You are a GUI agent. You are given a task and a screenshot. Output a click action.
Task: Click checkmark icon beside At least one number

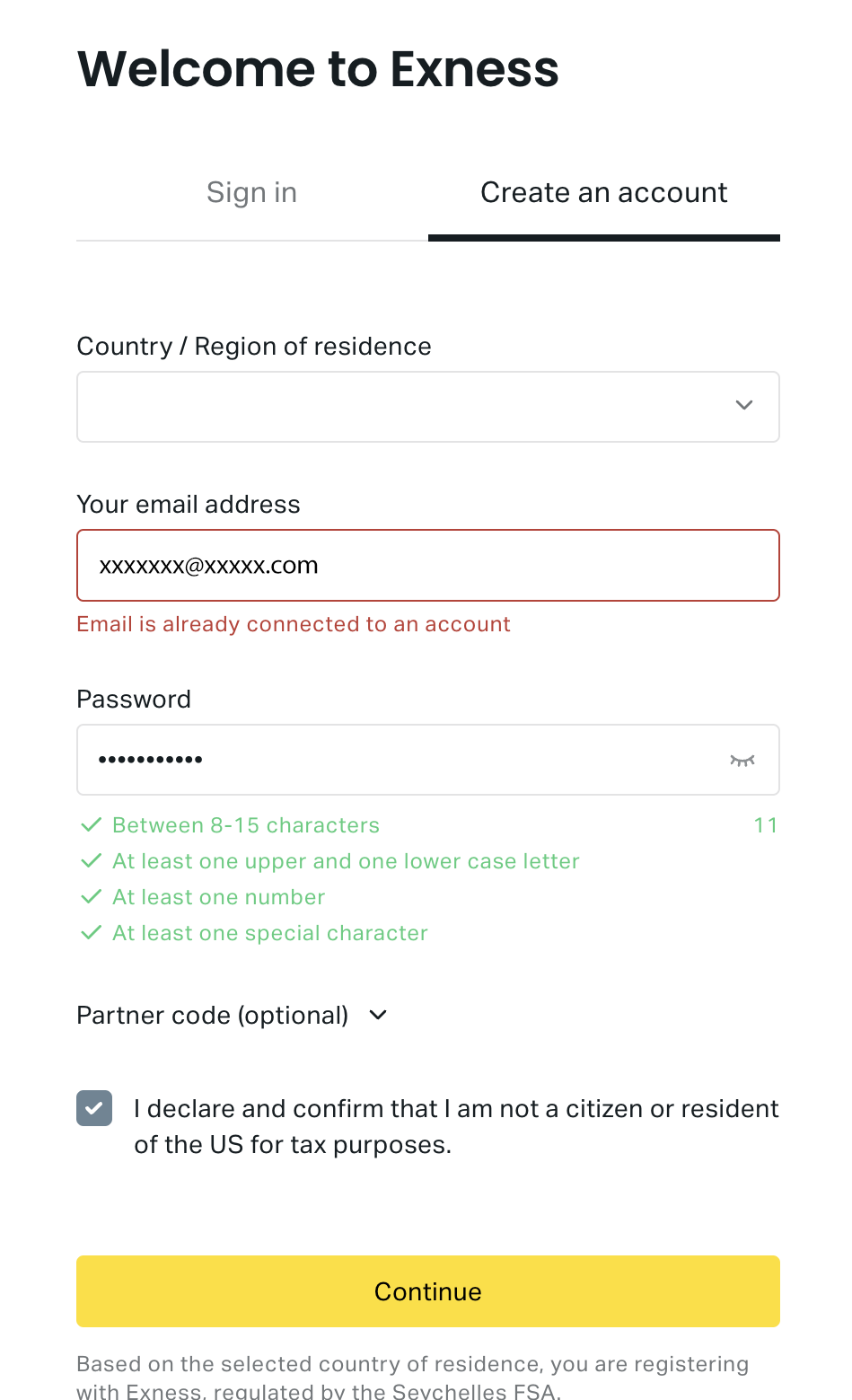pyautogui.click(x=91, y=896)
